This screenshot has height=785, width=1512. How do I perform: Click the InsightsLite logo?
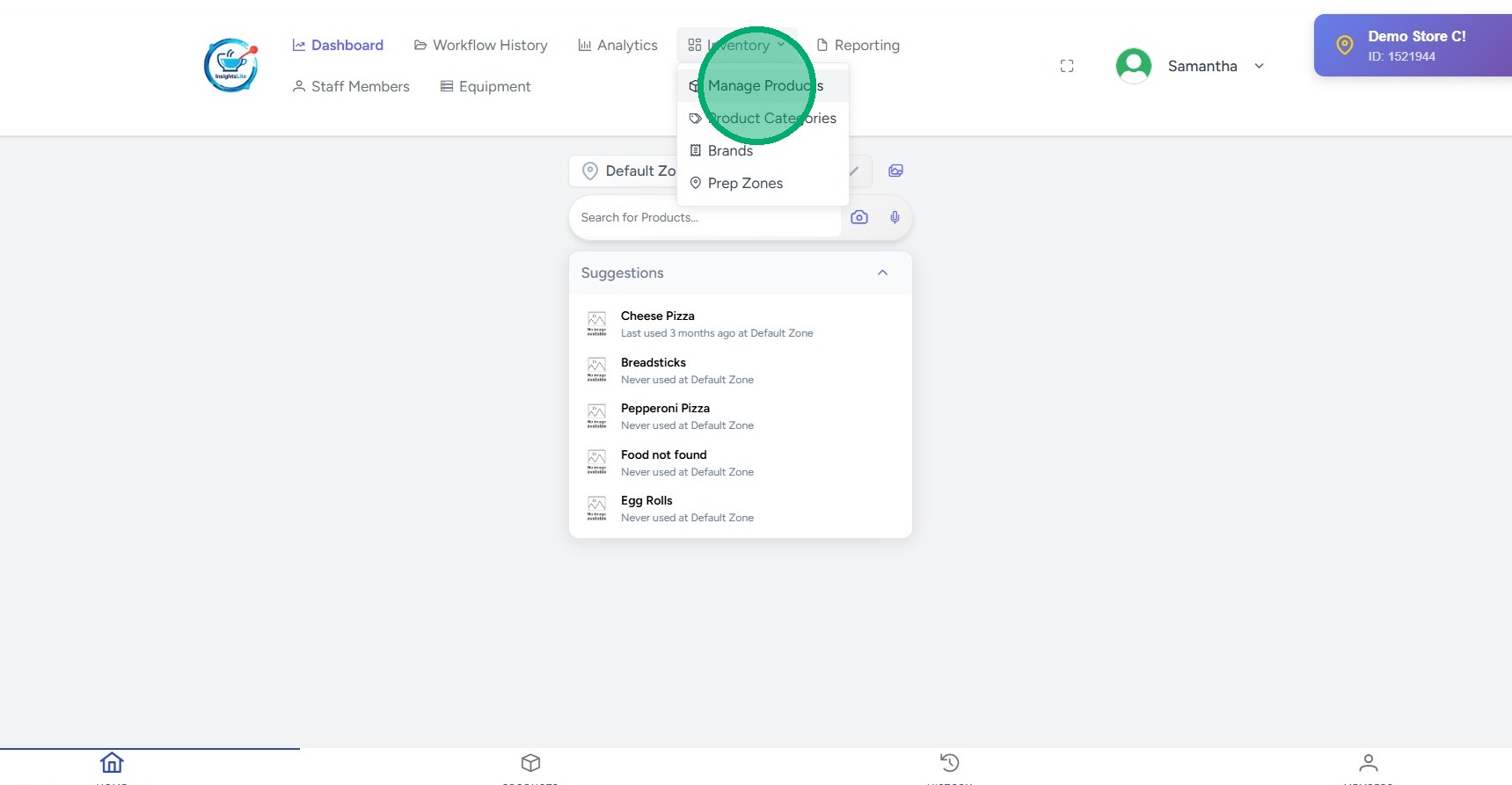(231, 65)
